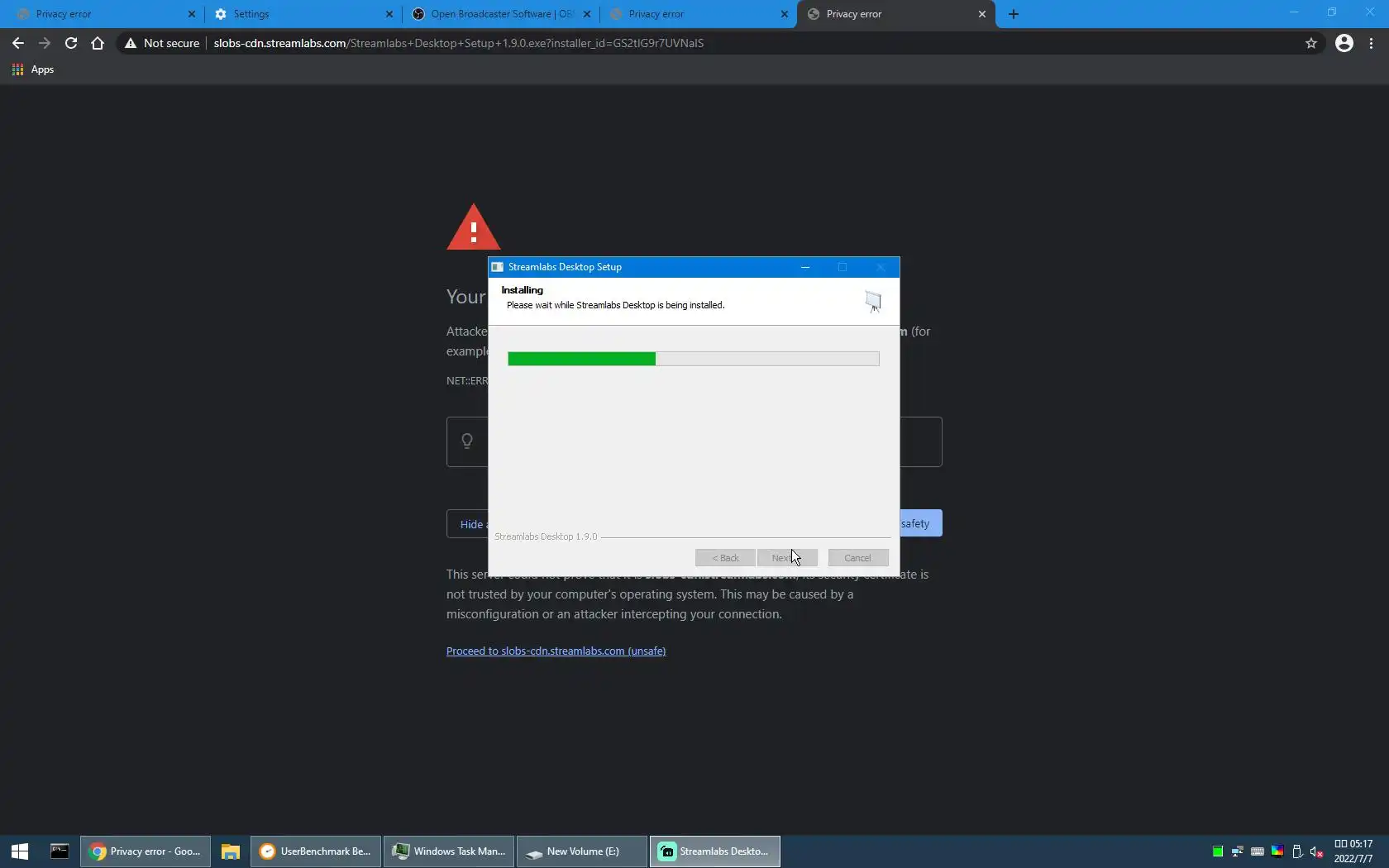
Task: Close the active Privacy error tab
Action: (982, 14)
